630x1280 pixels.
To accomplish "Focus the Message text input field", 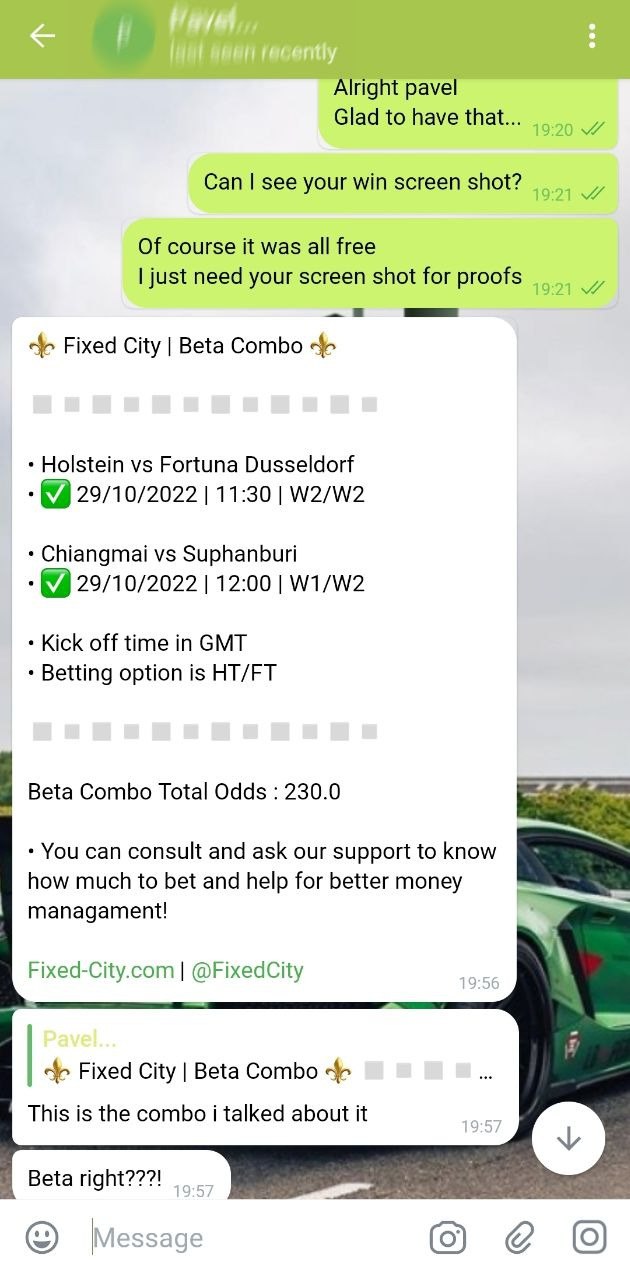I will (250, 1238).
